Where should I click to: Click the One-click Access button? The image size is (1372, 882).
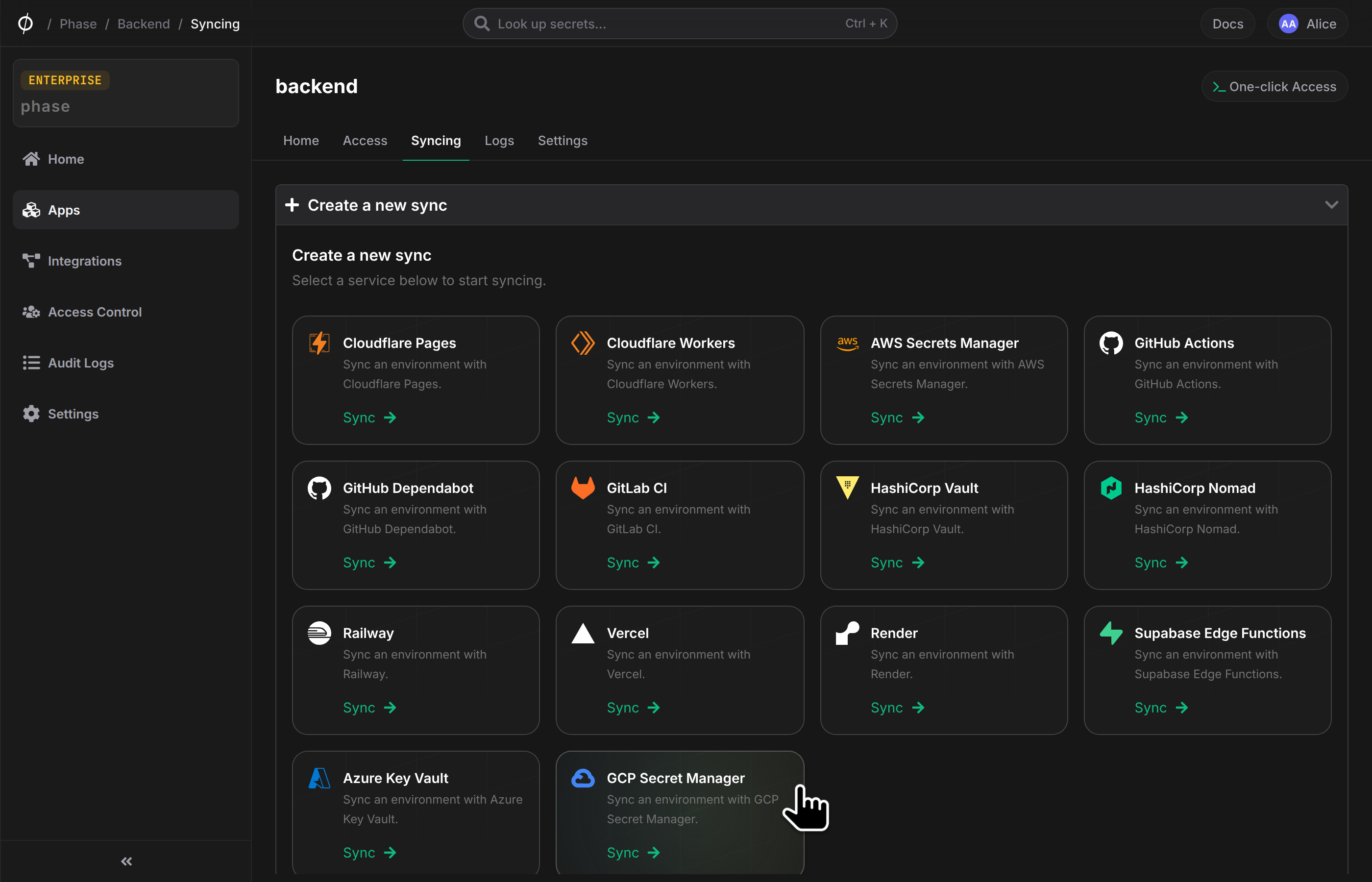point(1274,86)
